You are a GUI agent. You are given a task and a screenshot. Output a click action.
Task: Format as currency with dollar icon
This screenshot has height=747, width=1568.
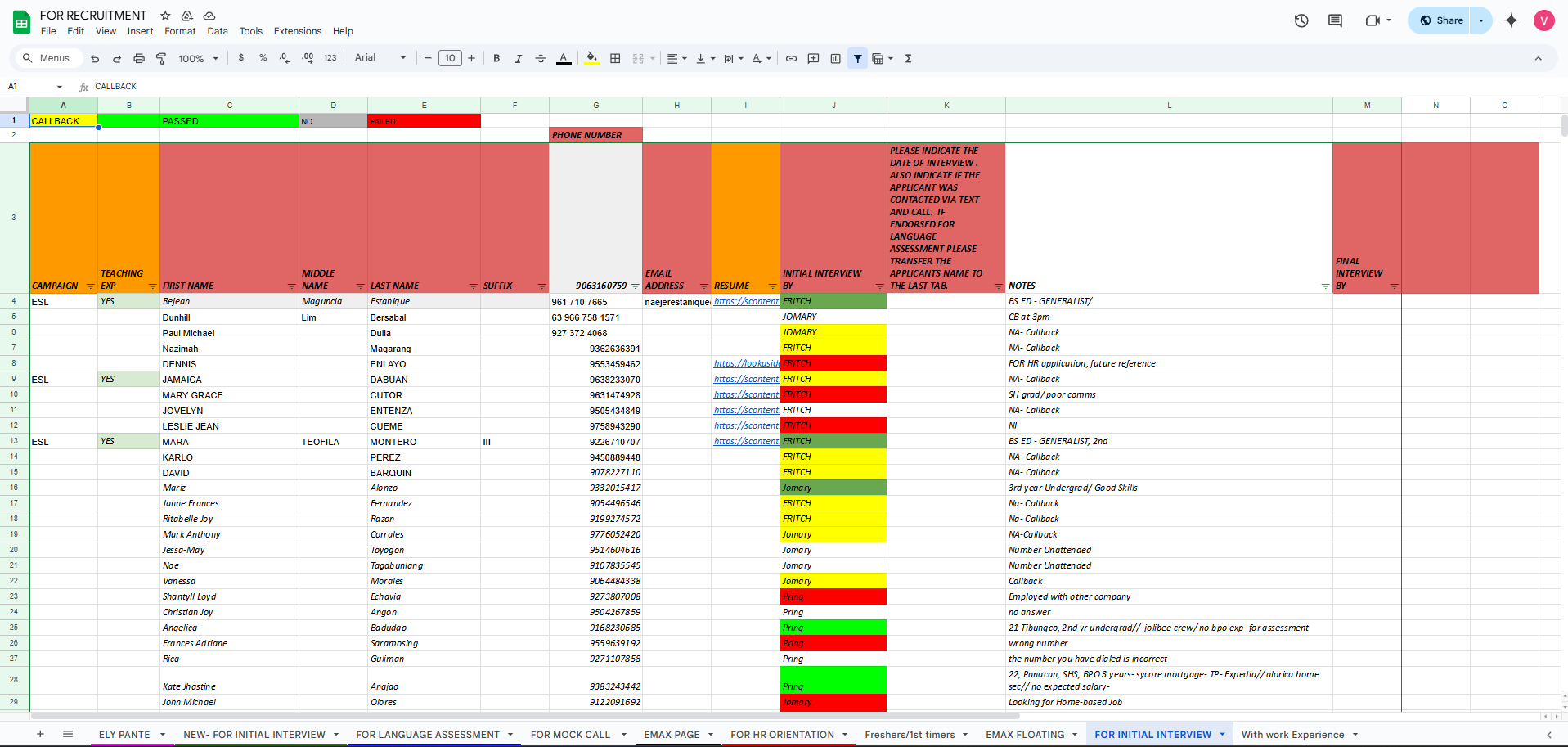point(241,58)
